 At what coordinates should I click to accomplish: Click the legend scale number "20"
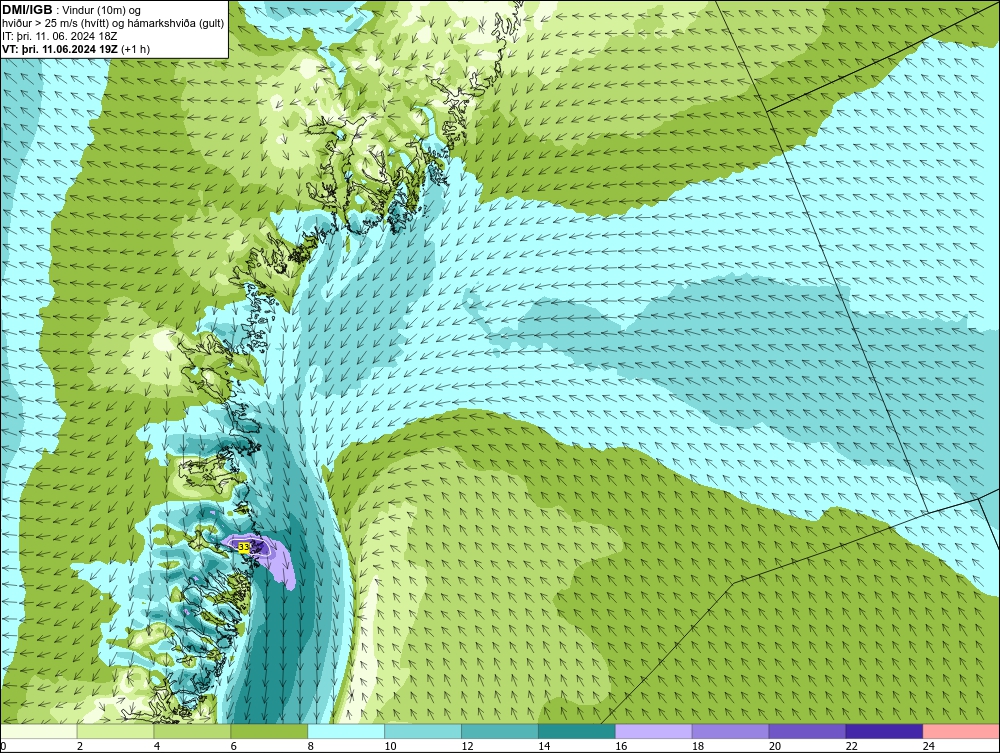[x=775, y=747]
